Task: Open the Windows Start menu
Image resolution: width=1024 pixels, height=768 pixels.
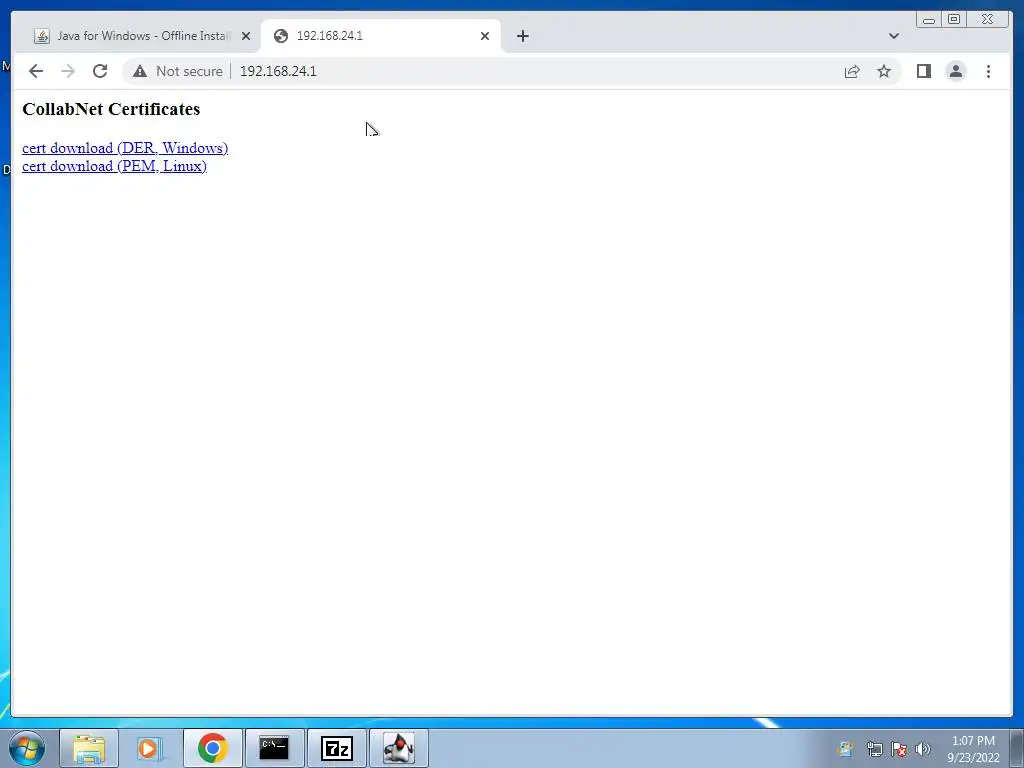Action: tap(27, 748)
